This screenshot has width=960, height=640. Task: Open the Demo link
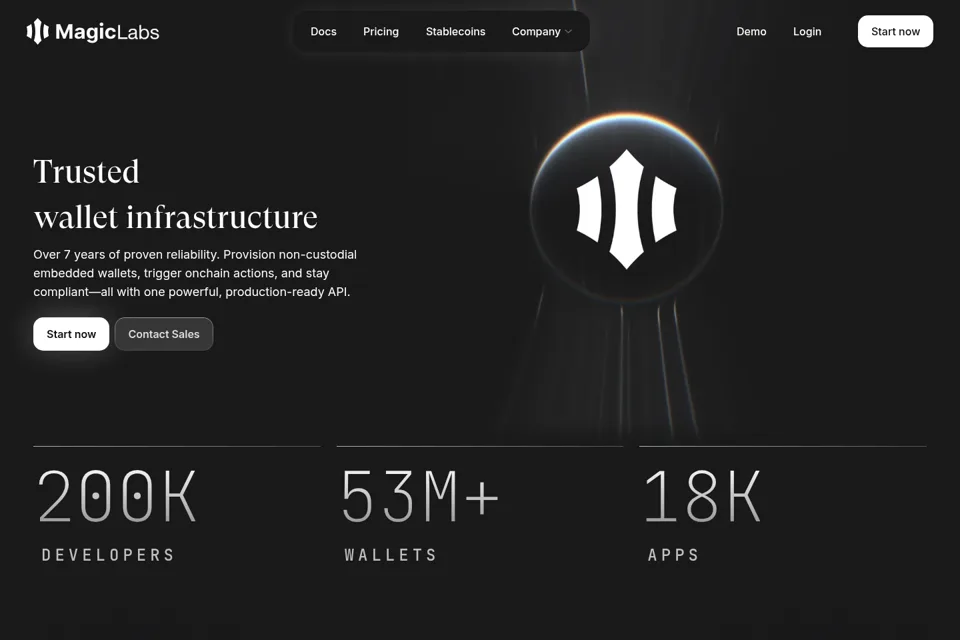751,31
